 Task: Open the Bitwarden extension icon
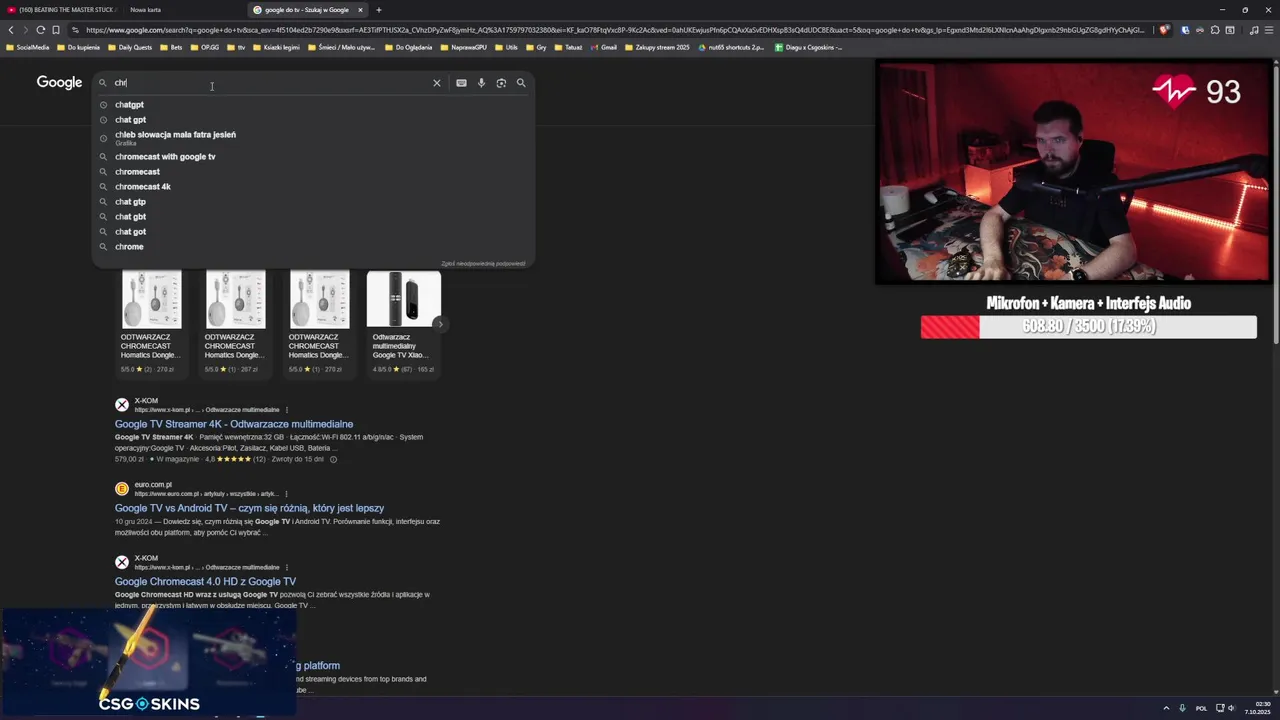(x=1185, y=30)
